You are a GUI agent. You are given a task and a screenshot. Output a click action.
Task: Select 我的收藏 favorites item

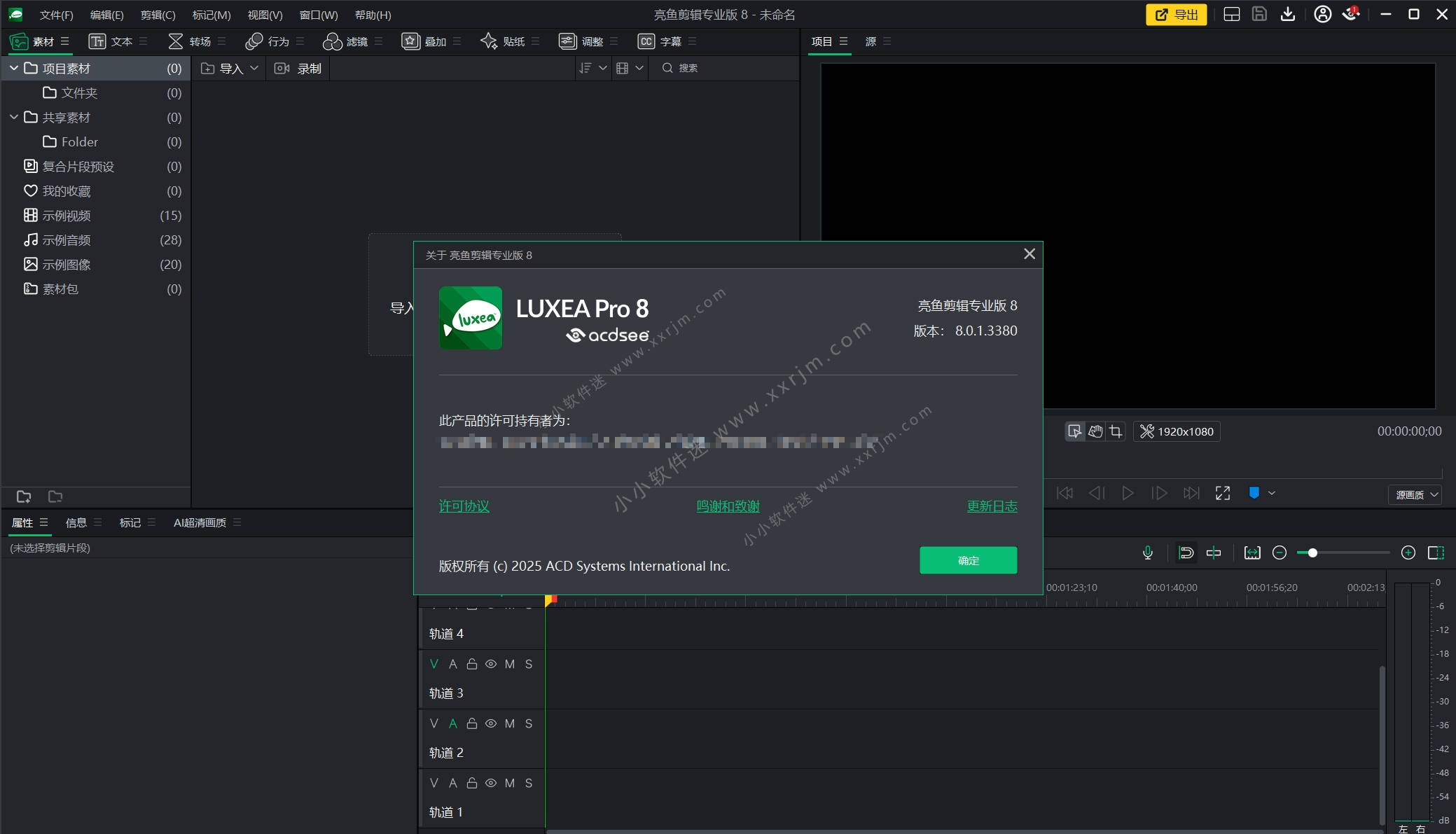point(96,190)
